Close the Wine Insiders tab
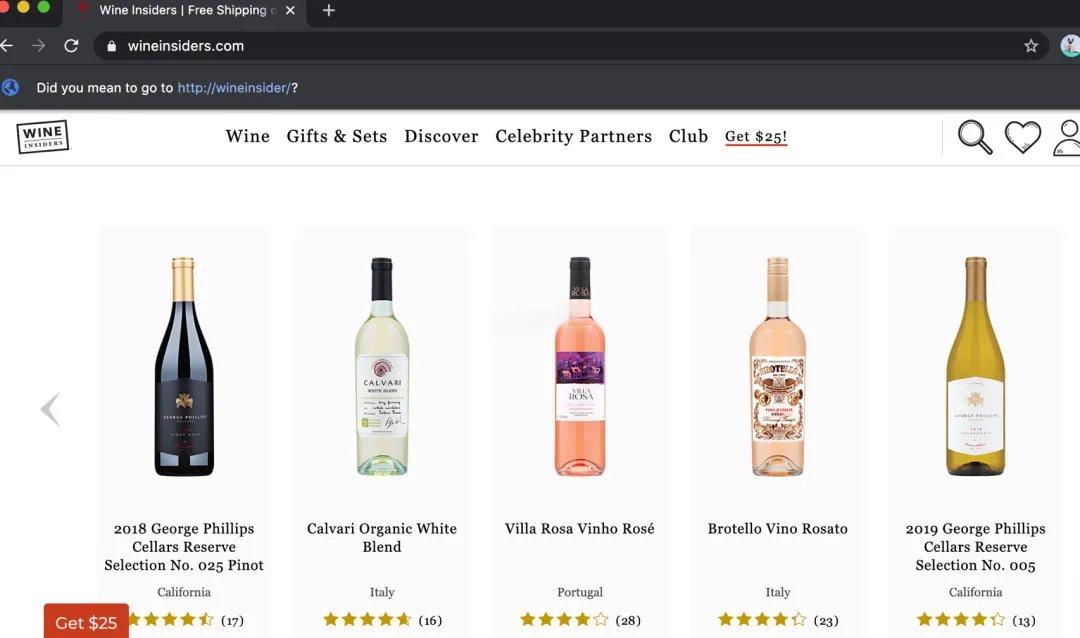This screenshot has height=638, width=1080. coord(290,10)
